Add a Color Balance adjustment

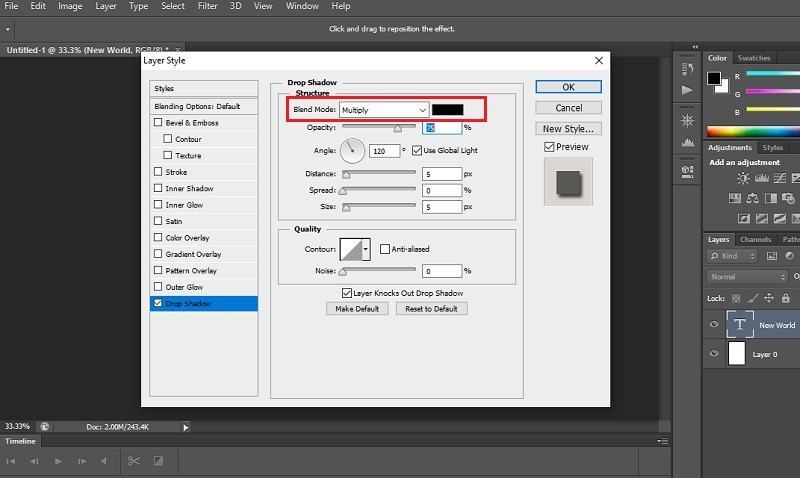(x=752, y=198)
